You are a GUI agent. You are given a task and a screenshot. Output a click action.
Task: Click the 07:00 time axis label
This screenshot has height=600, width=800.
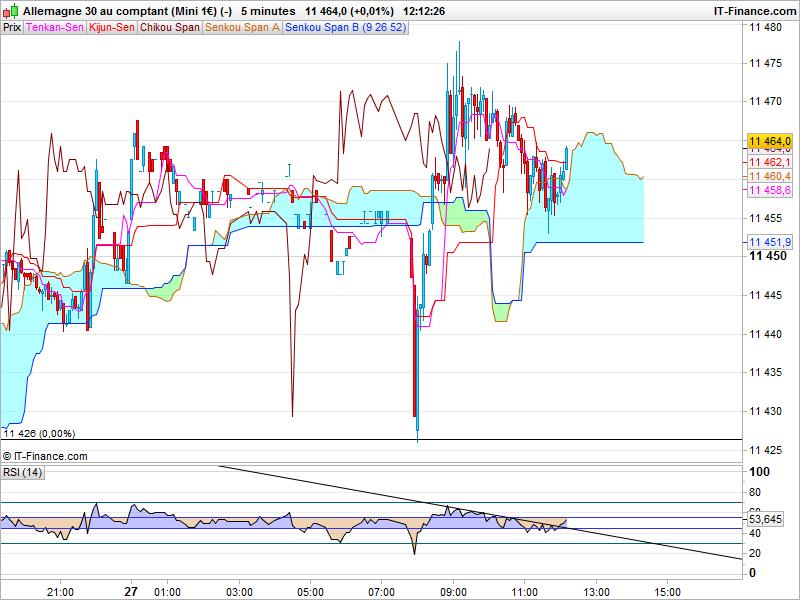[382, 592]
